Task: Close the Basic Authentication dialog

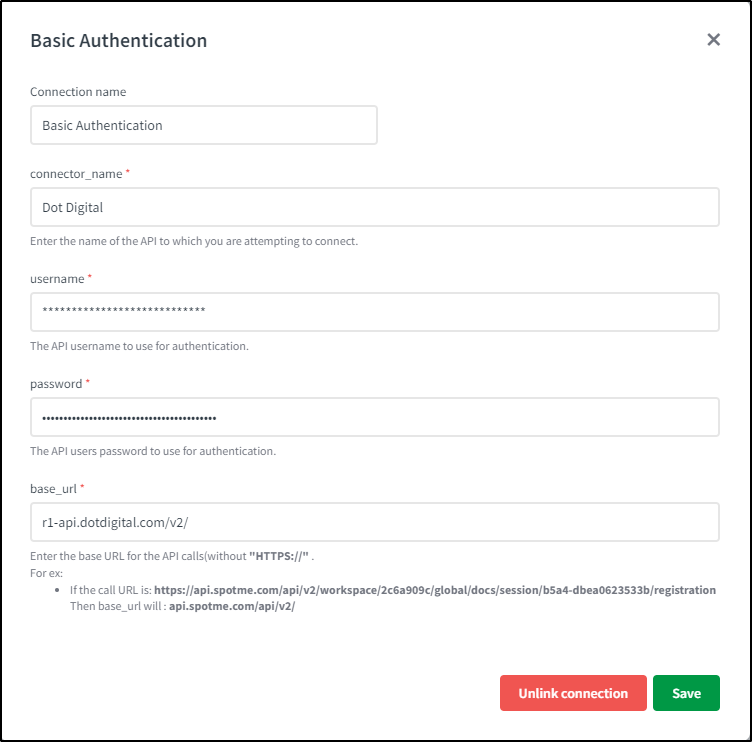Action: [x=713, y=40]
